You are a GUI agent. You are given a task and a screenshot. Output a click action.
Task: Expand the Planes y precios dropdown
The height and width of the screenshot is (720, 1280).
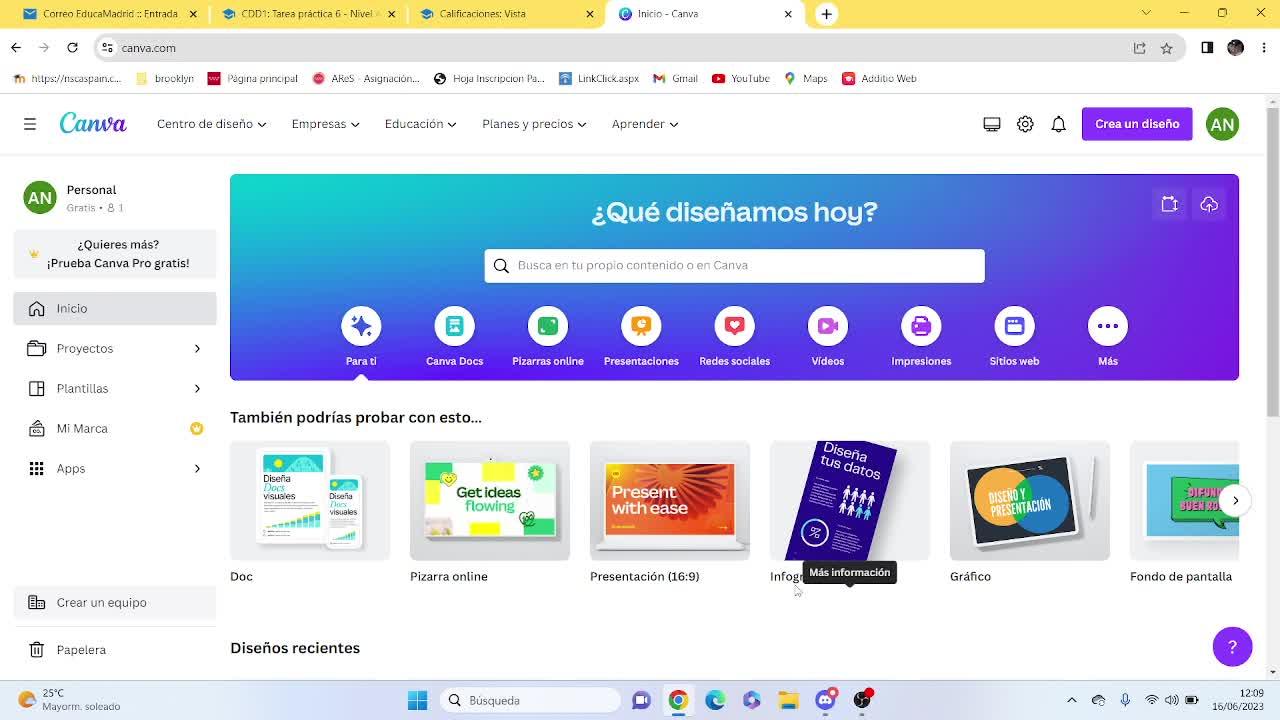(534, 124)
